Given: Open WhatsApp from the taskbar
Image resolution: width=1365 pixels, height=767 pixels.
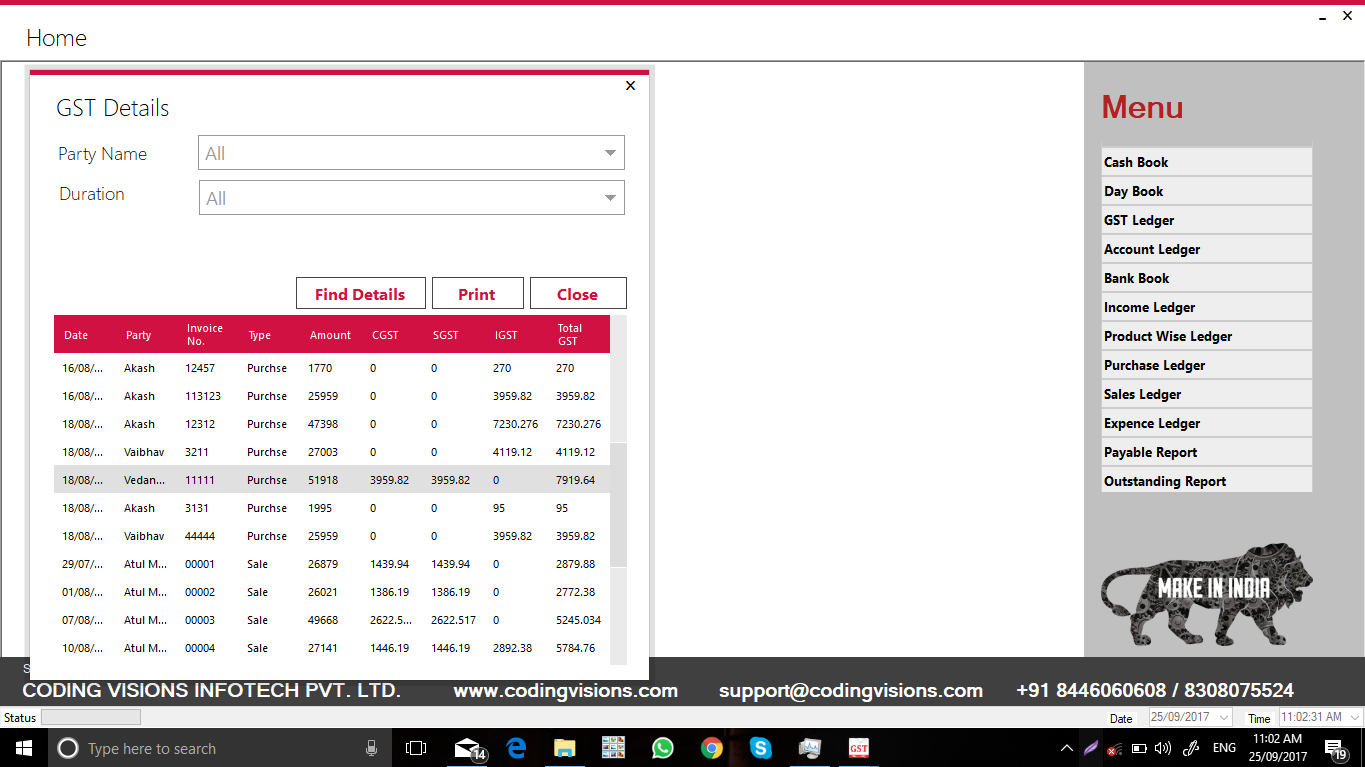Looking at the screenshot, I should (662, 748).
